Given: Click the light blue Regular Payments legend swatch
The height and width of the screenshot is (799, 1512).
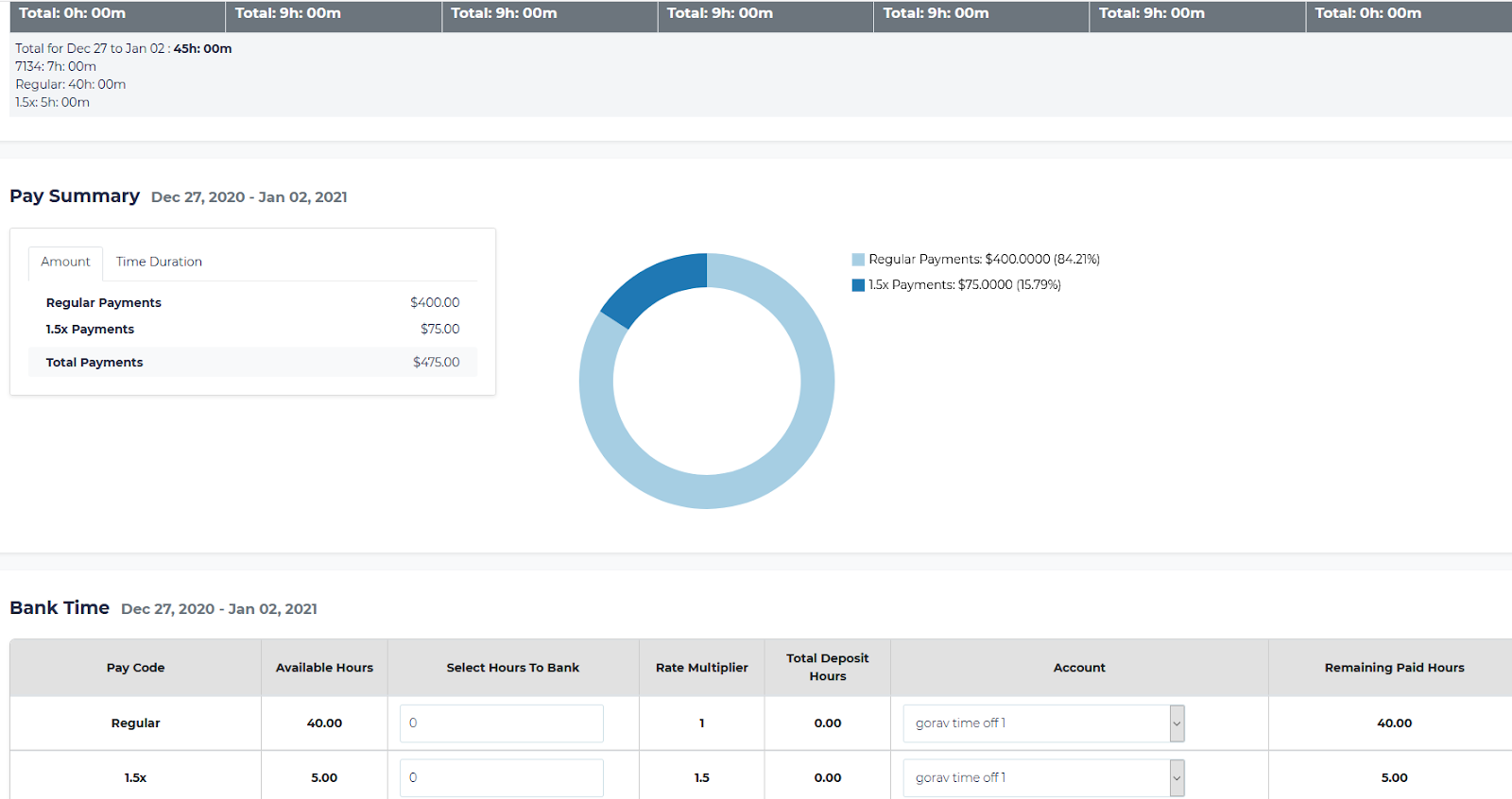Looking at the screenshot, I should click(858, 260).
